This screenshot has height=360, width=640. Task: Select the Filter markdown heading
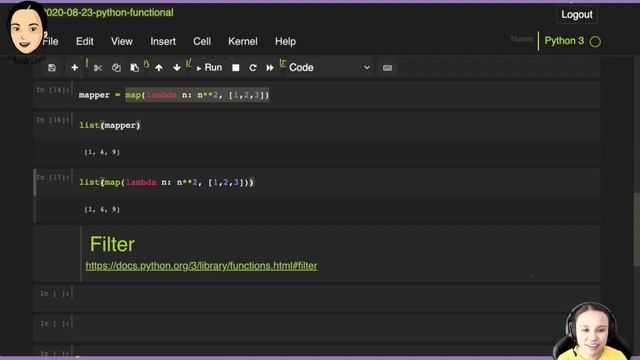[x=112, y=244]
